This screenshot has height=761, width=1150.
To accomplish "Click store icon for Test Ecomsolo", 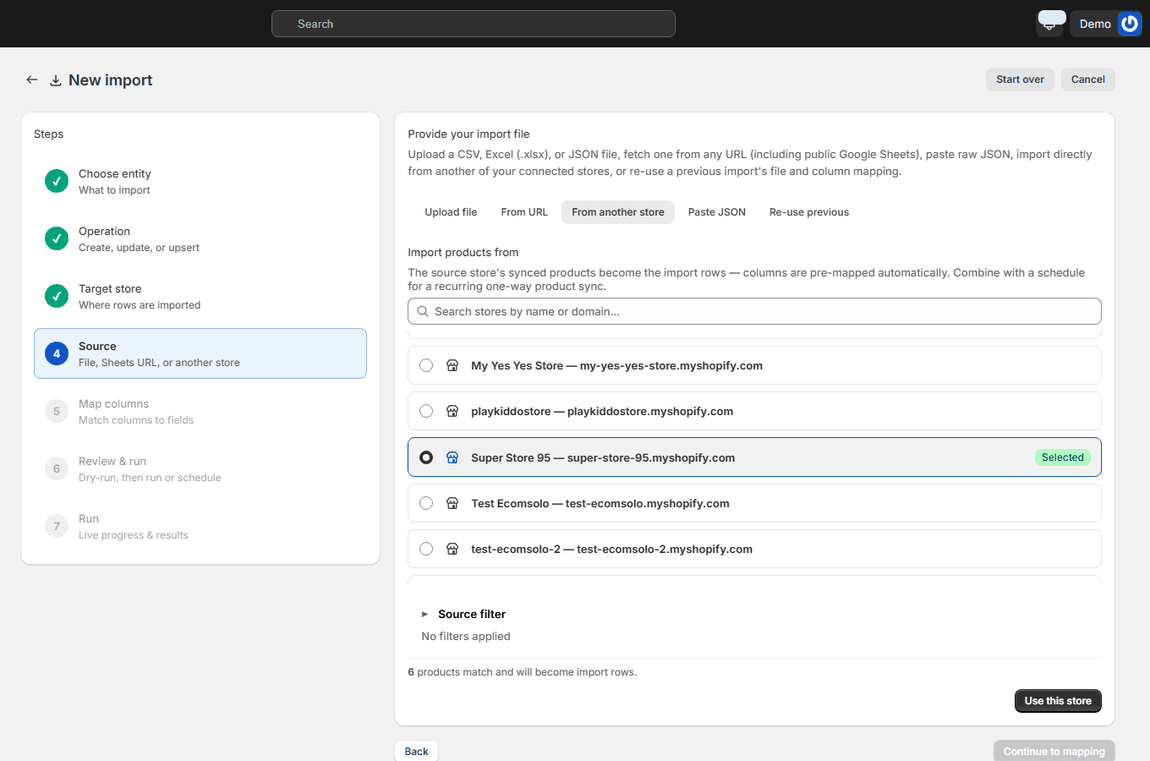I will [453, 503].
